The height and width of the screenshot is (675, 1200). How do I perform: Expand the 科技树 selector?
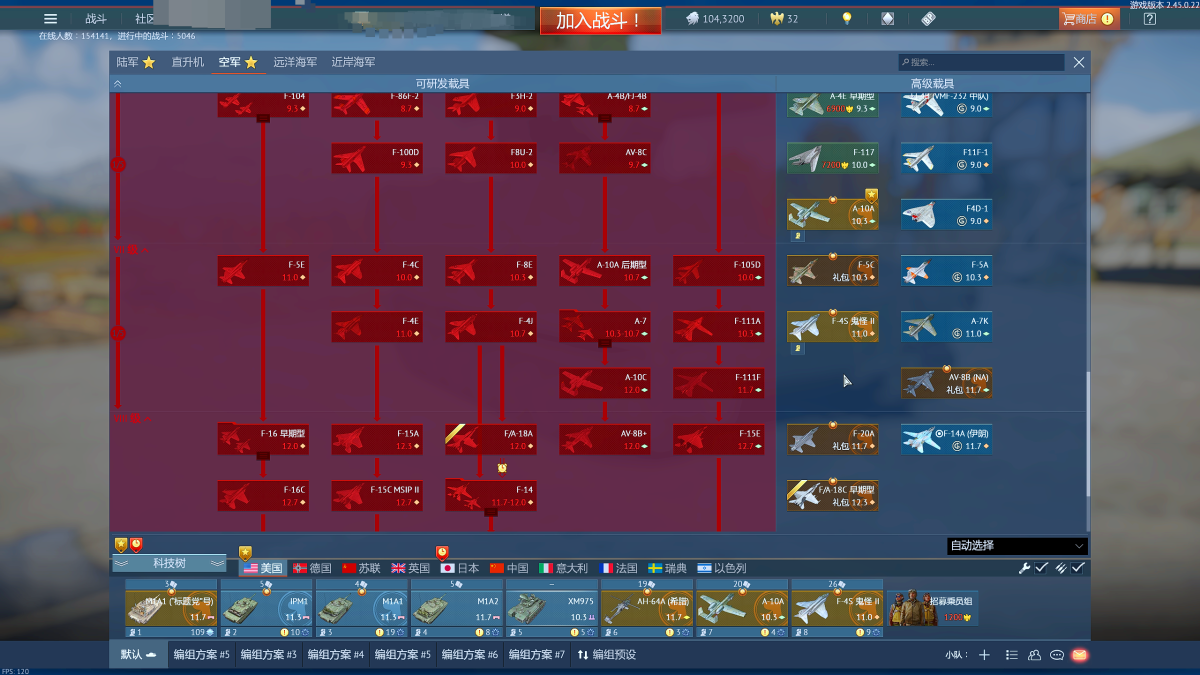tap(169, 564)
